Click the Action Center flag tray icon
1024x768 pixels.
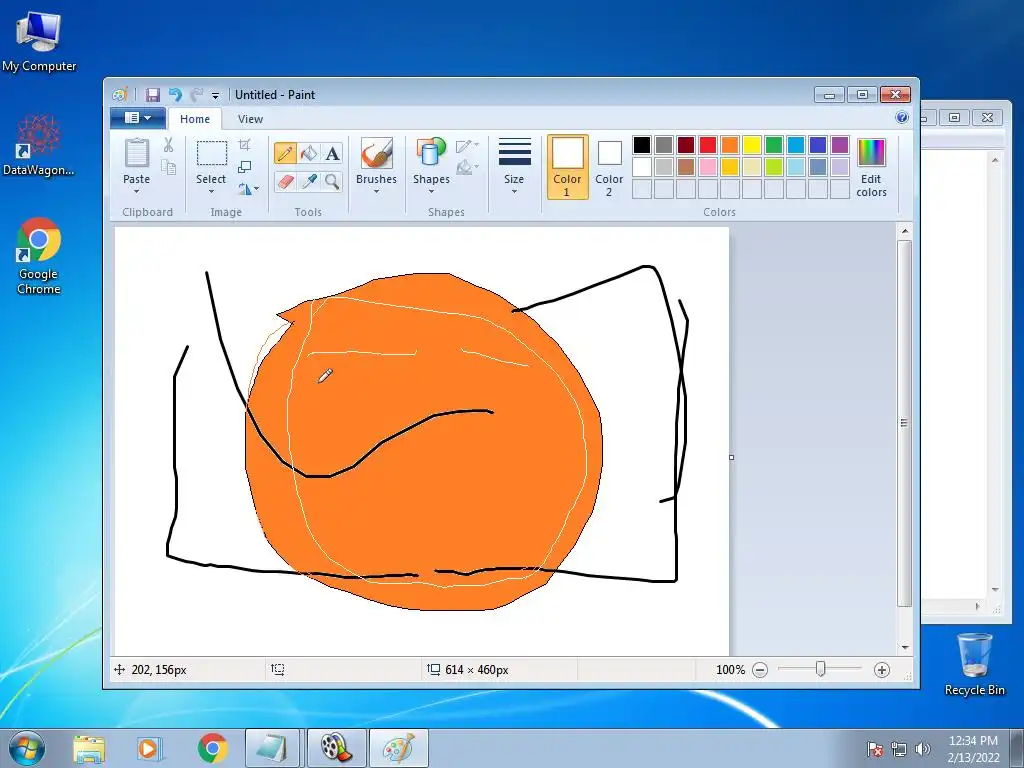click(874, 749)
